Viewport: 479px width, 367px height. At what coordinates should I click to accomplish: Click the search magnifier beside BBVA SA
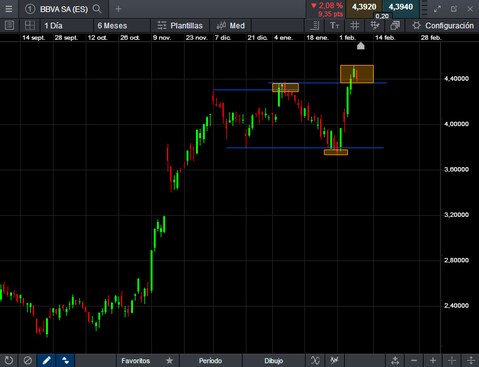click(97, 9)
